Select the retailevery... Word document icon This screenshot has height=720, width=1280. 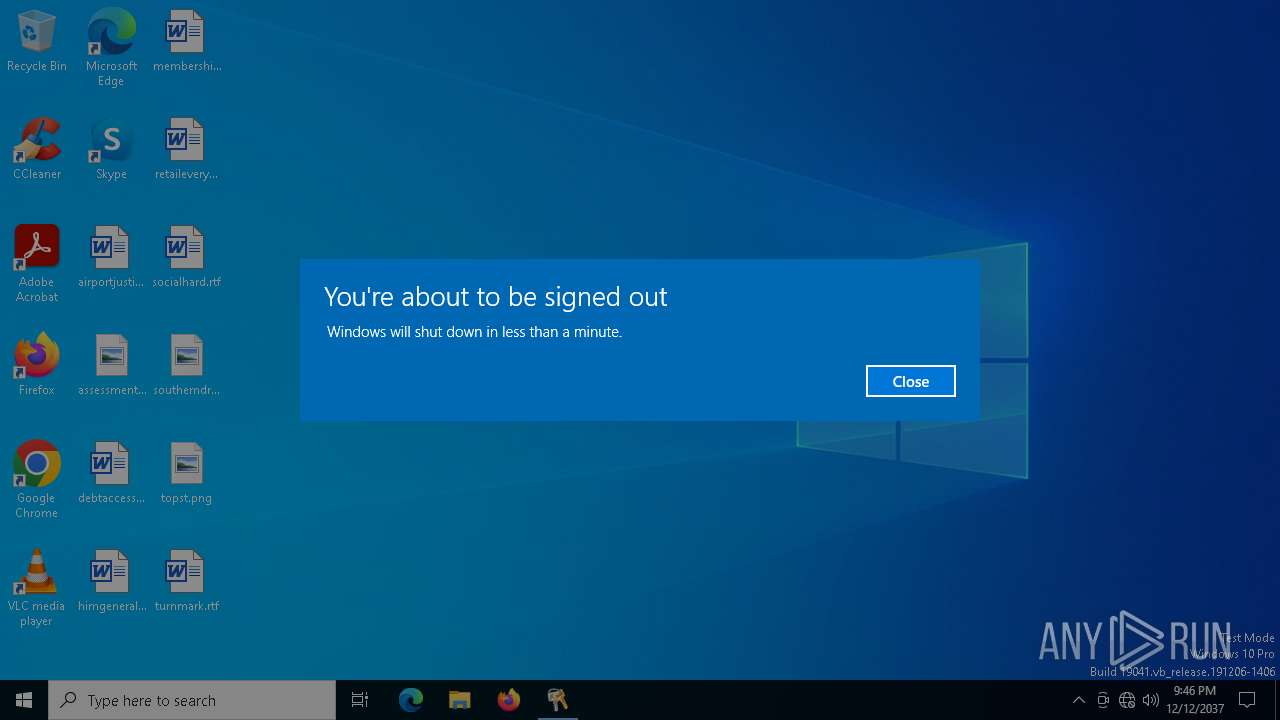(x=186, y=149)
